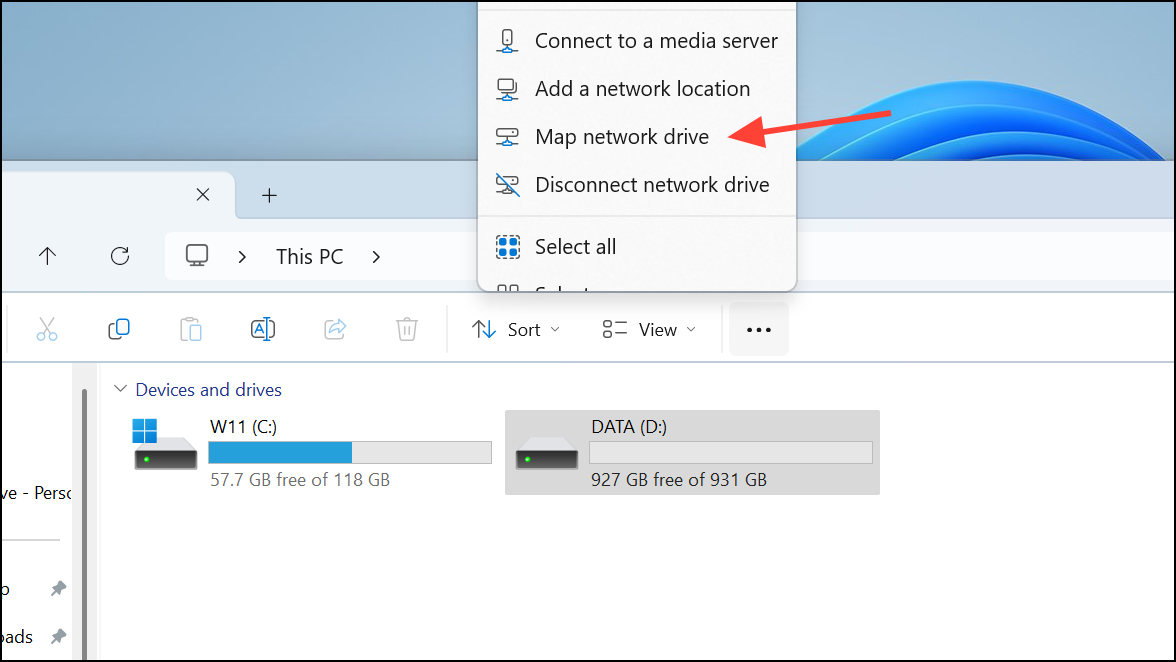Viewport: 1176px width, 662px height.
Task: Select the Rename icon
Action: point(262,328)
